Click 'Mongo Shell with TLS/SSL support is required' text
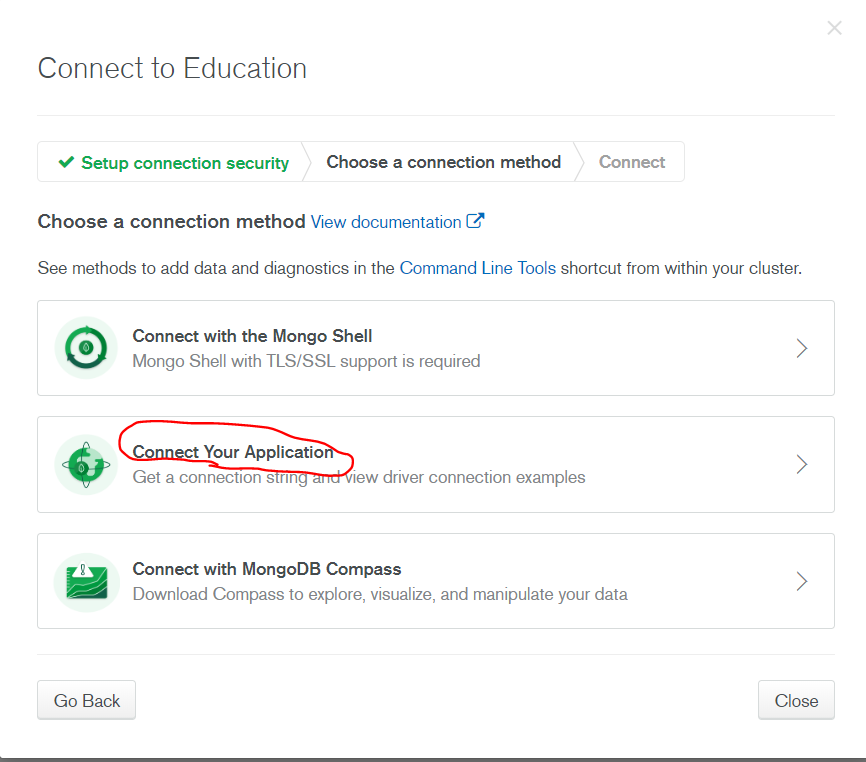 click(x=307, y=361)
